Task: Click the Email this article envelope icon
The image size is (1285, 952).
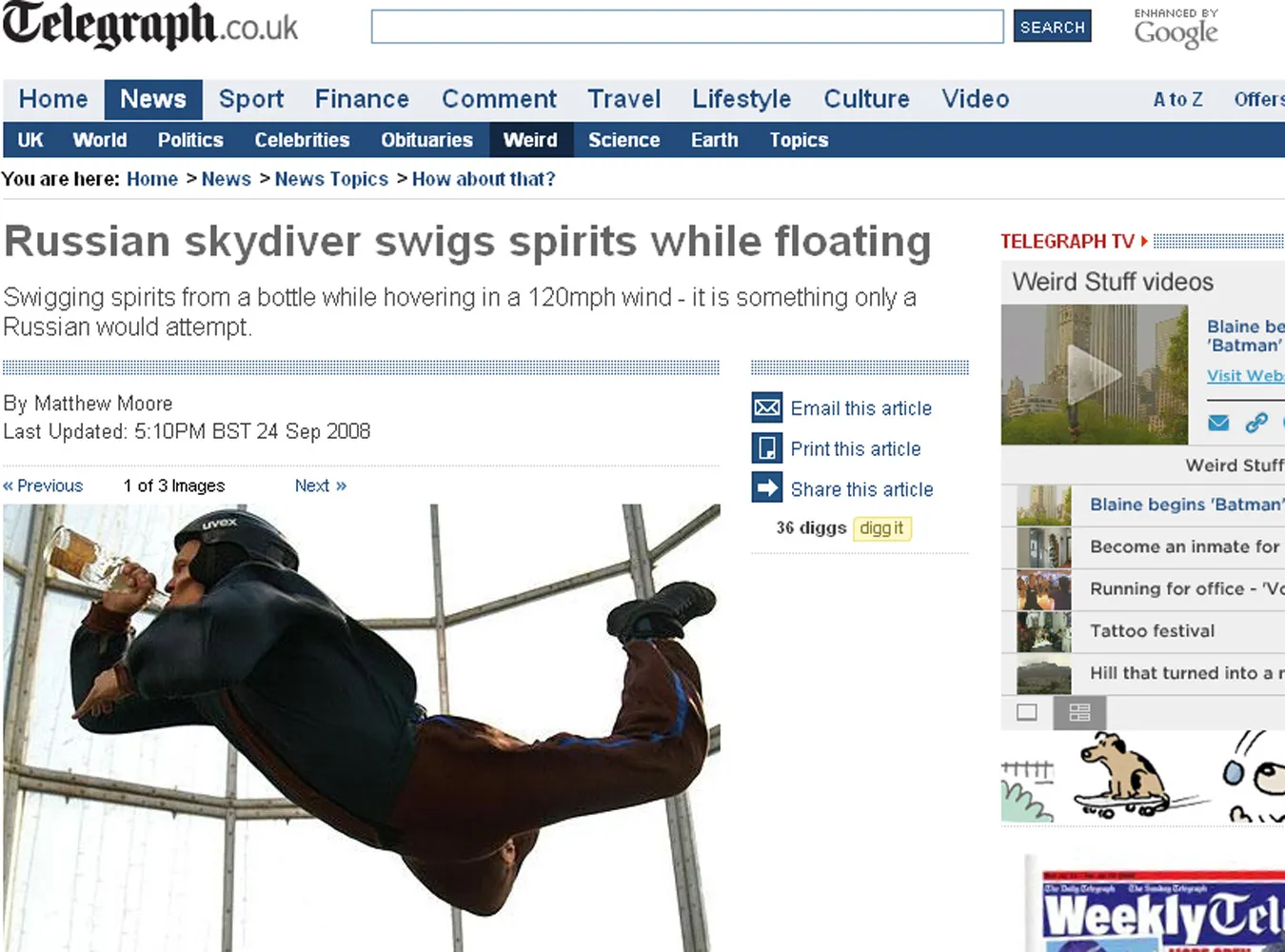Action: (x=767, y=407)
